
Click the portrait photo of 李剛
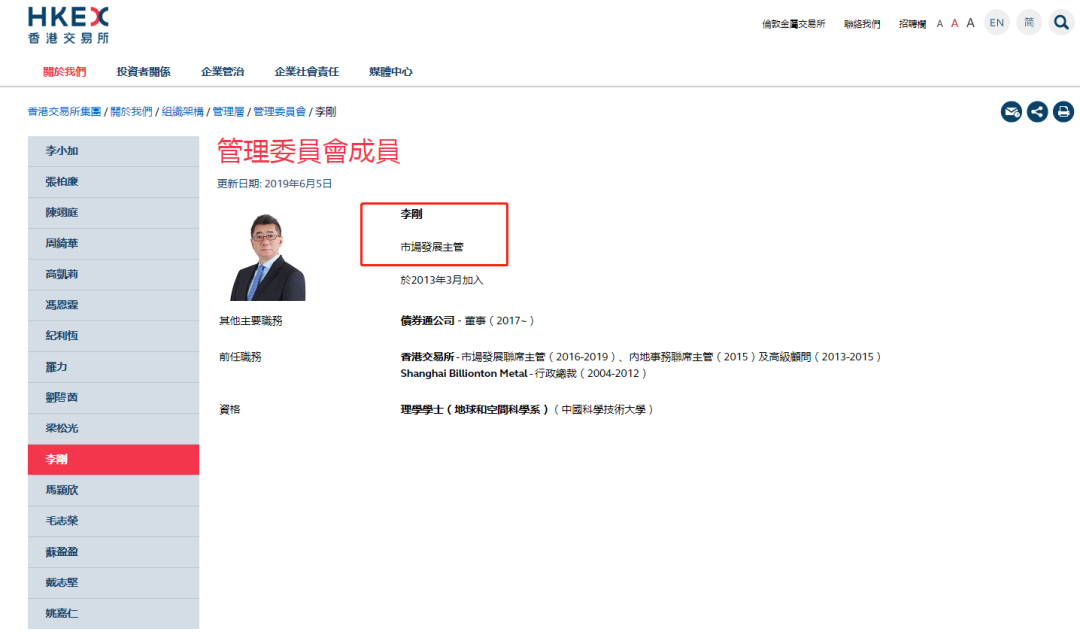click(267, 257)
